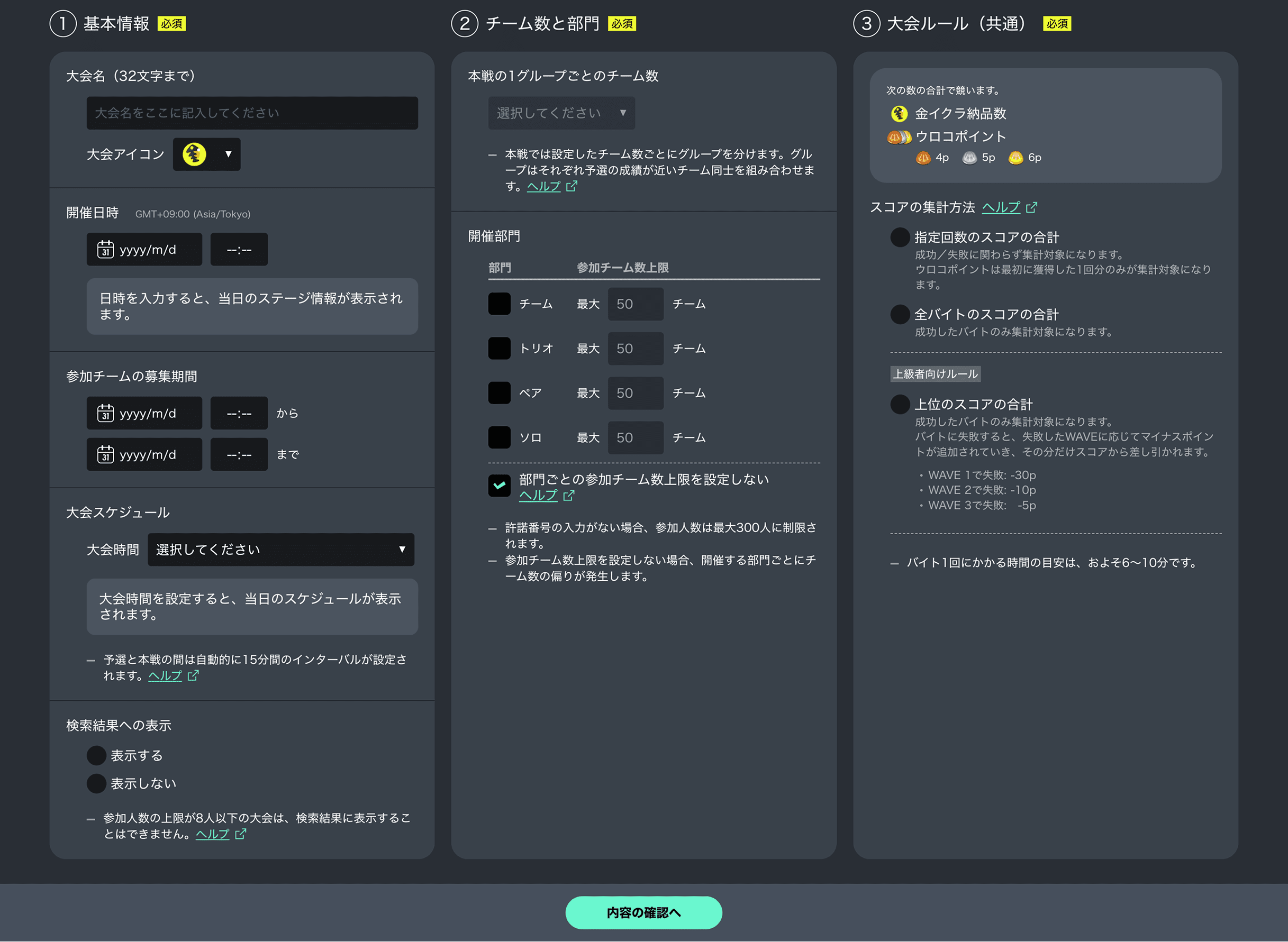Open the help link about the 15-minute interval
This screenshot has height=942, width=1288.
pos(165,676)
